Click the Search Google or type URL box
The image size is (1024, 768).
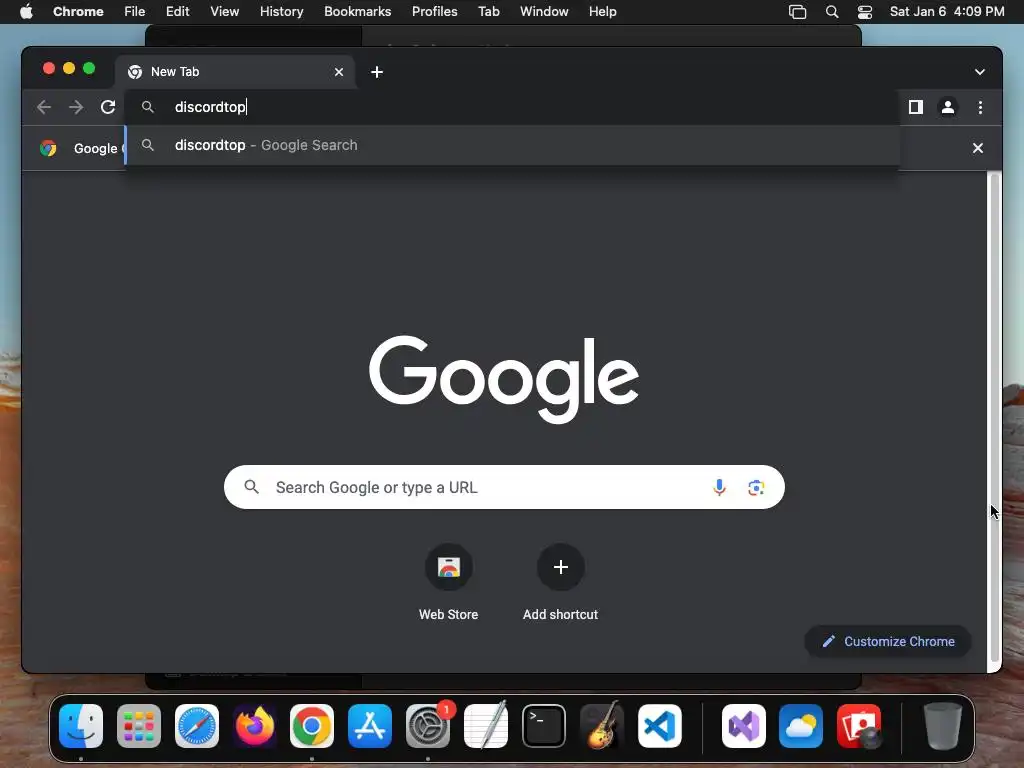[x=504, y=487]
